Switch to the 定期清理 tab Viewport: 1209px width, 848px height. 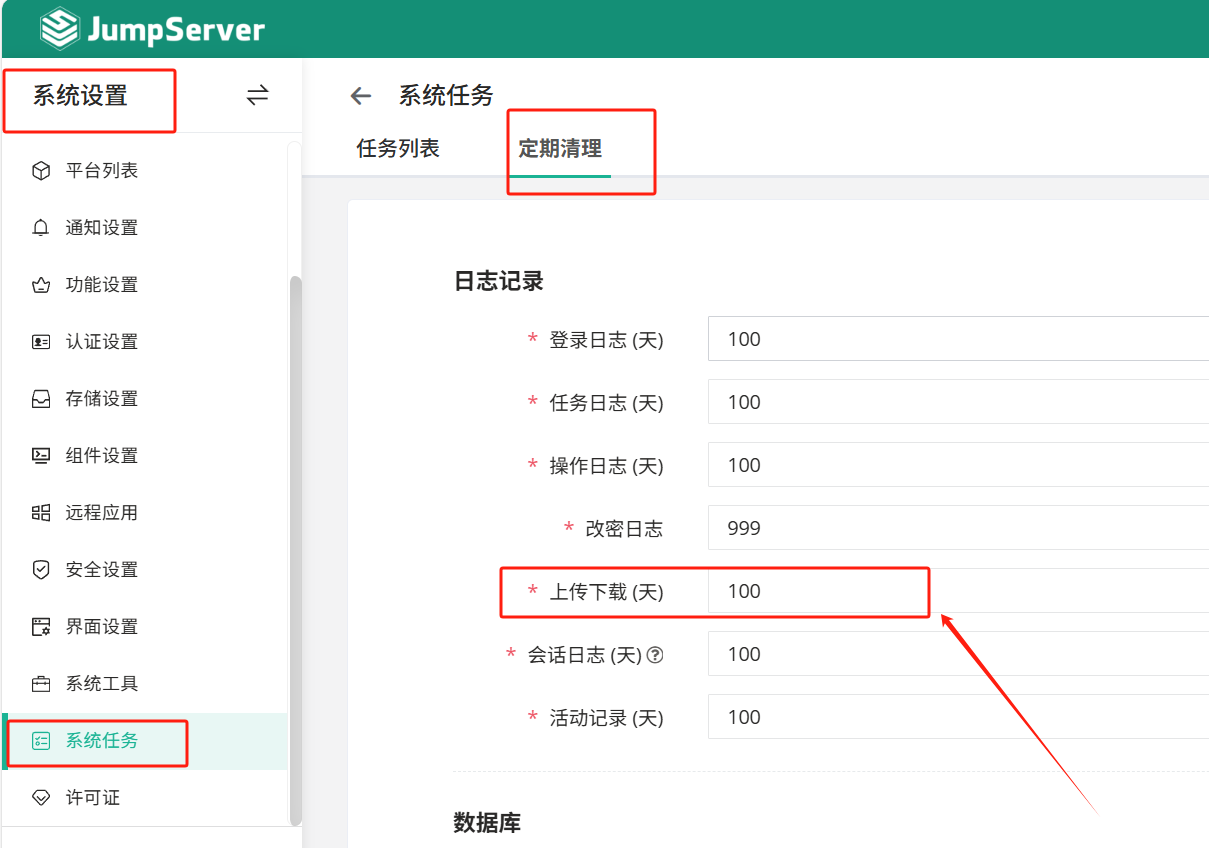point(560,149)
